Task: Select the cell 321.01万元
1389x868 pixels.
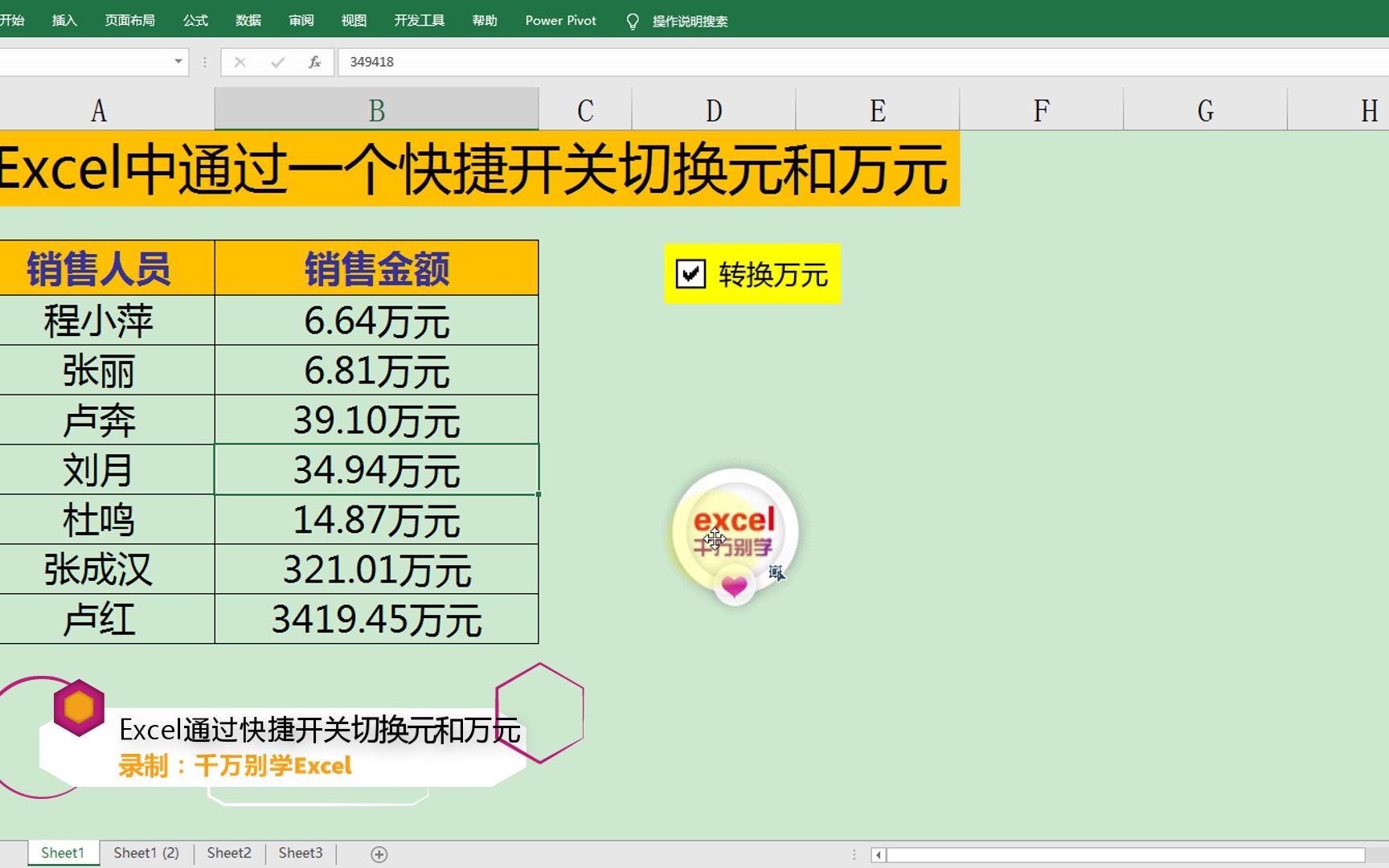Action: click(x=377, y=570)
